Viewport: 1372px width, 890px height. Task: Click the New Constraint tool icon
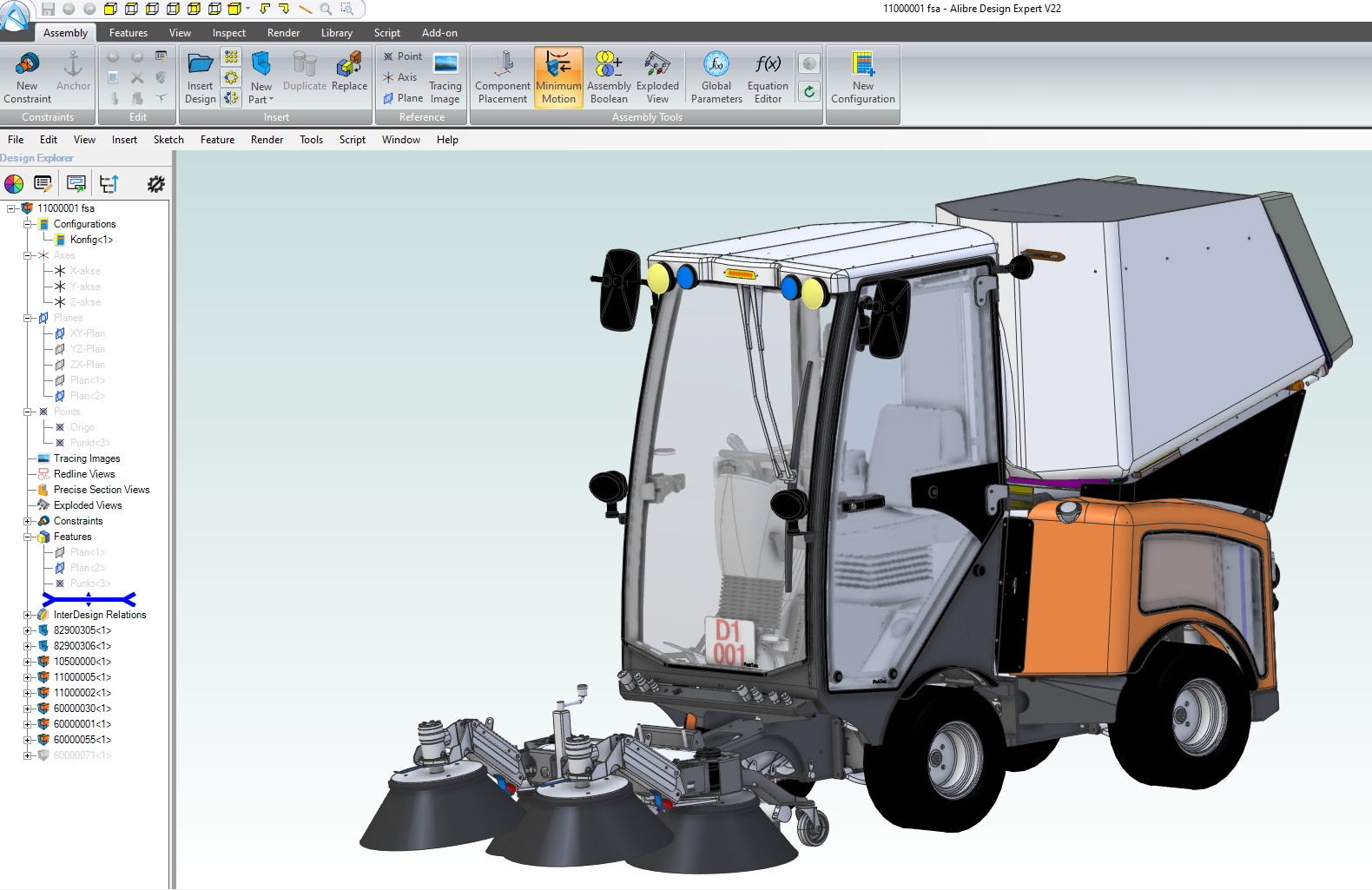coord(27,63)
